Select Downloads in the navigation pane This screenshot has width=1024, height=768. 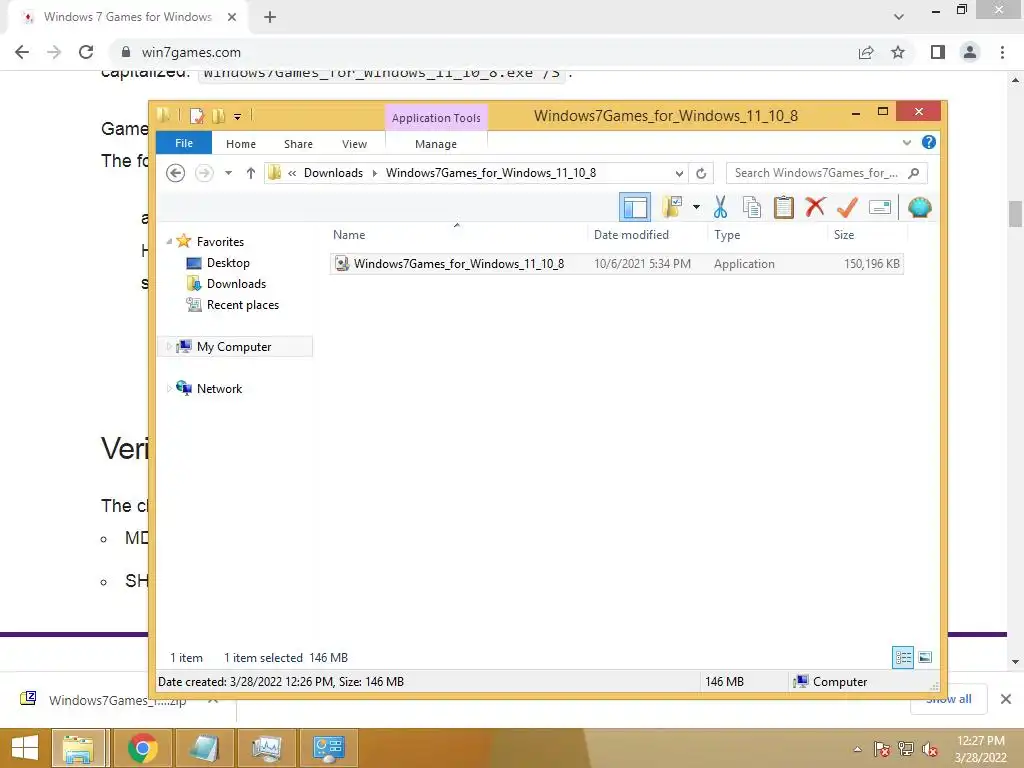click(236, 283)
